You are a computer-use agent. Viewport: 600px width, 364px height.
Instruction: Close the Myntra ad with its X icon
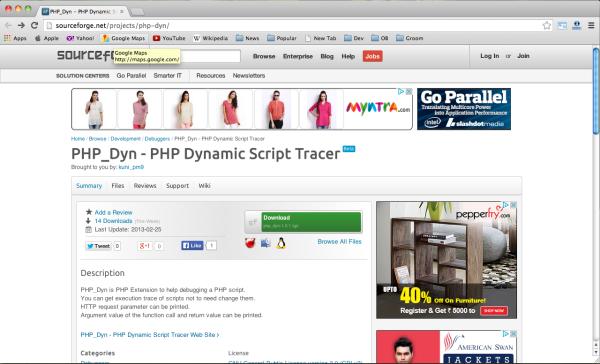click(409, 91)
